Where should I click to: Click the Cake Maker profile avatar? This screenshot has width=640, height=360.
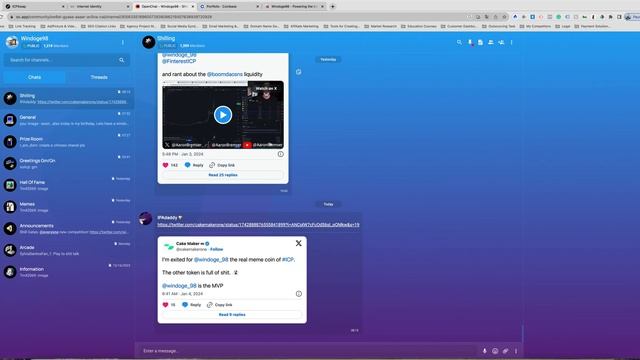pos(169,246)
